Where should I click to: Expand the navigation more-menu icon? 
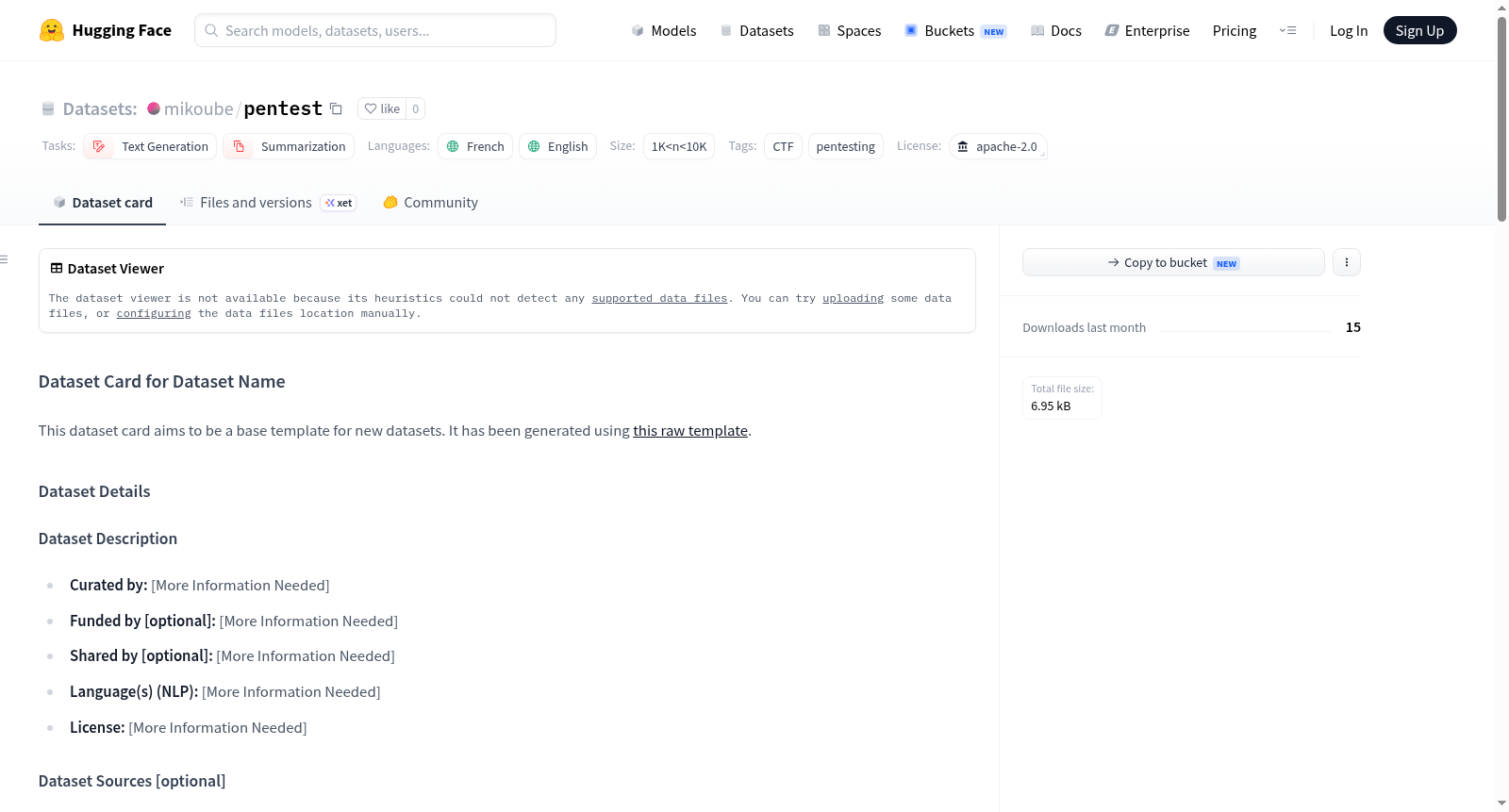[1287, 30]
